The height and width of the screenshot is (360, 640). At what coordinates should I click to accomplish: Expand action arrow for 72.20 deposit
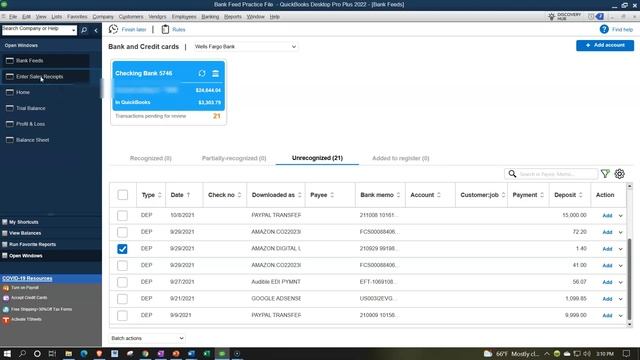[x=620, y=232]
